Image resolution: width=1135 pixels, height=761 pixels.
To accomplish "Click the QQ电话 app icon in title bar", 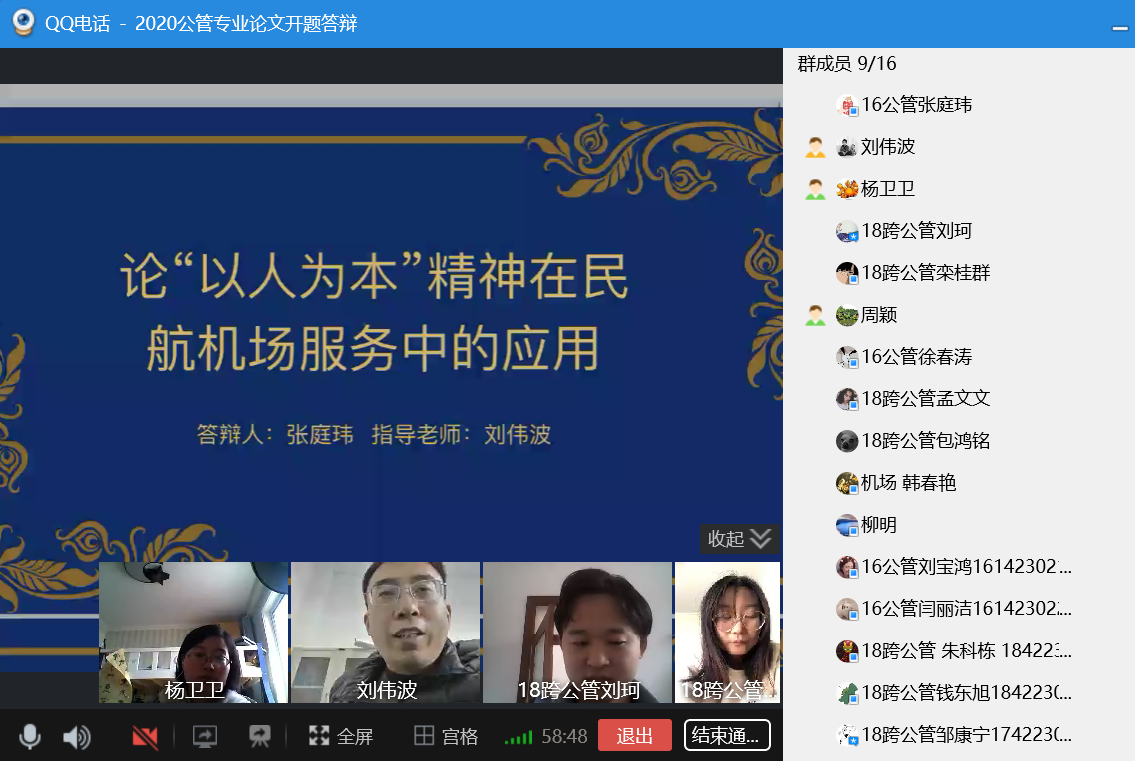I will click(21, 23).
